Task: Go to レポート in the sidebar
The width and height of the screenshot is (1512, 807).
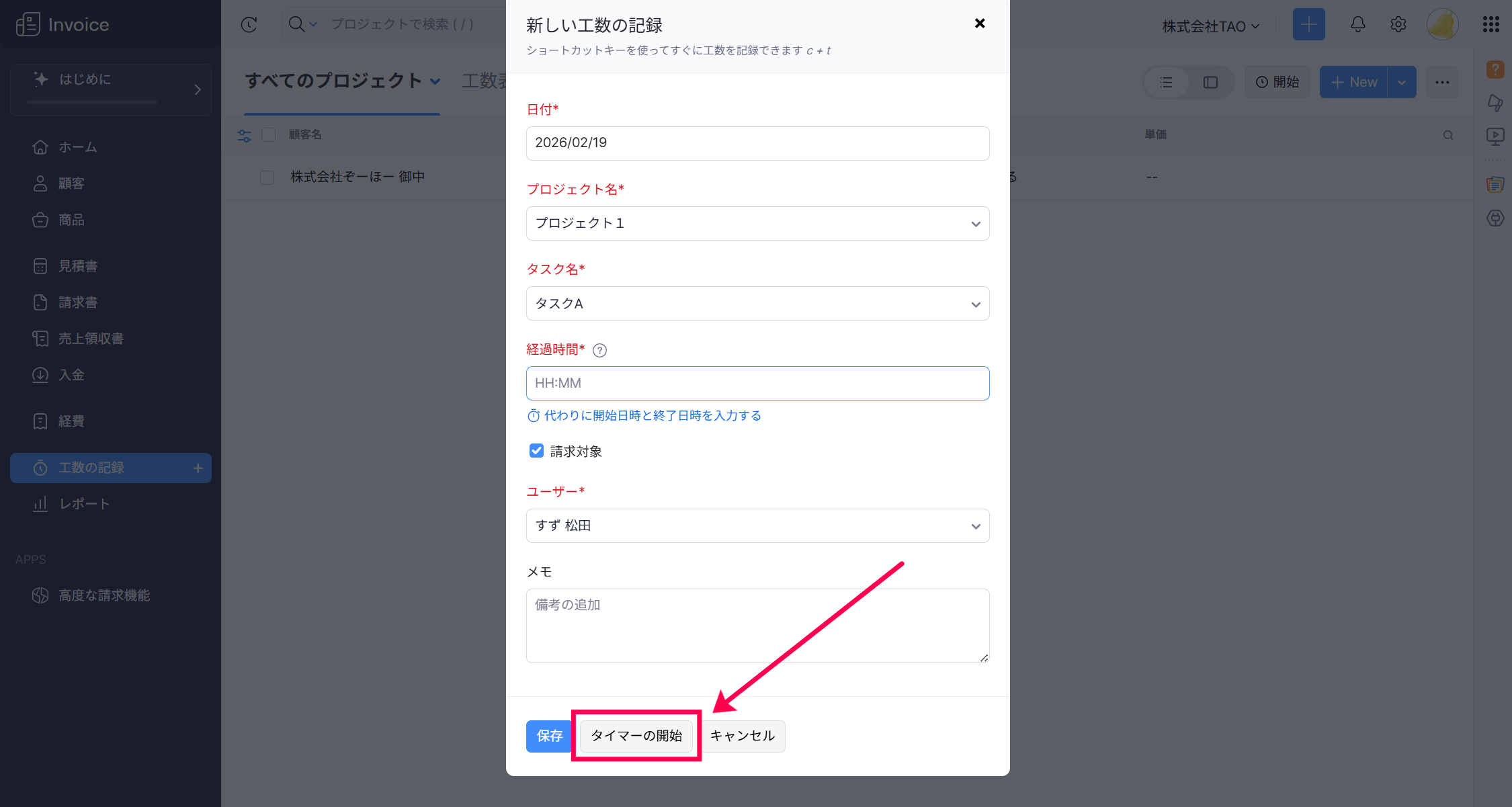Action: tap(84, 504)
